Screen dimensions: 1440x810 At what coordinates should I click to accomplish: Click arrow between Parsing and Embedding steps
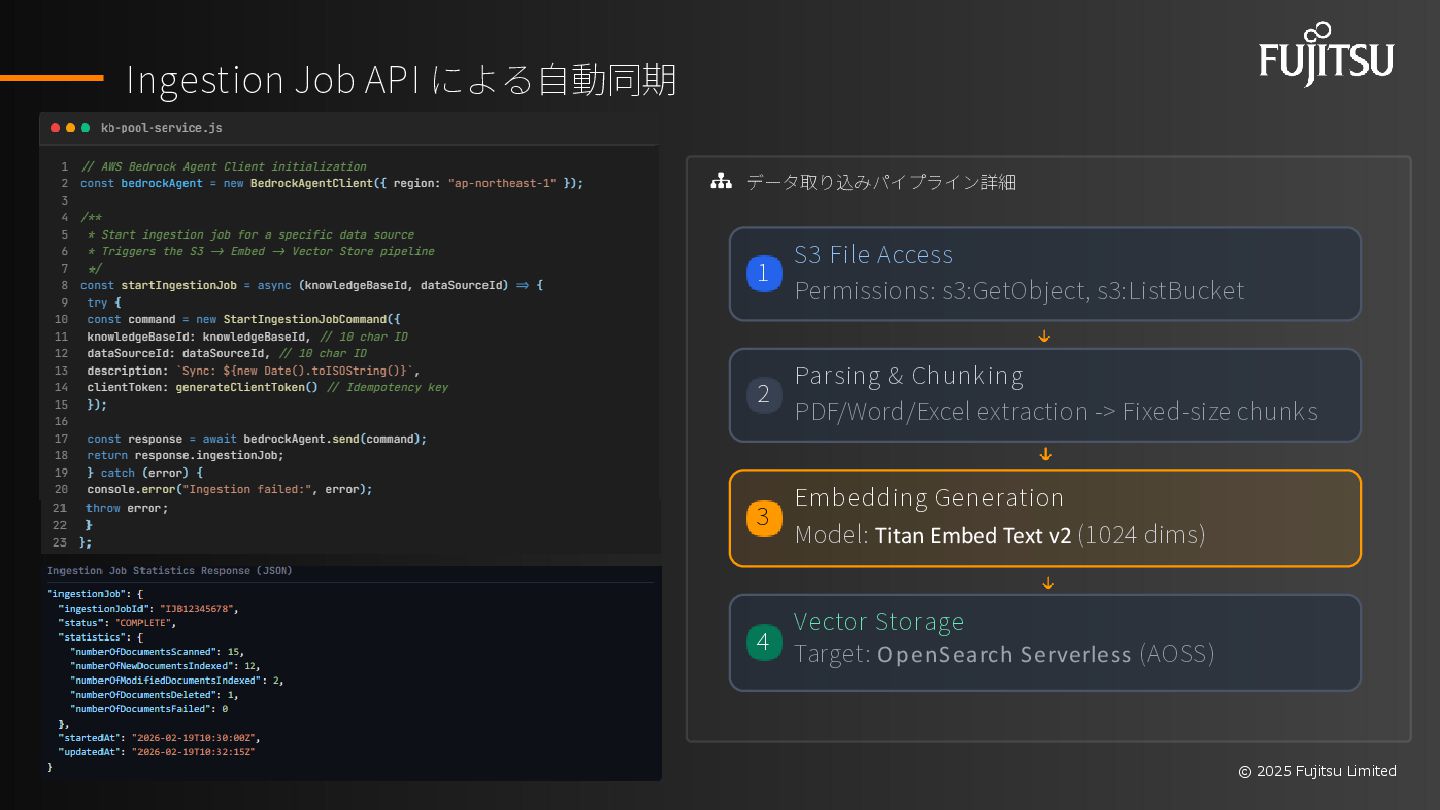1045,455
